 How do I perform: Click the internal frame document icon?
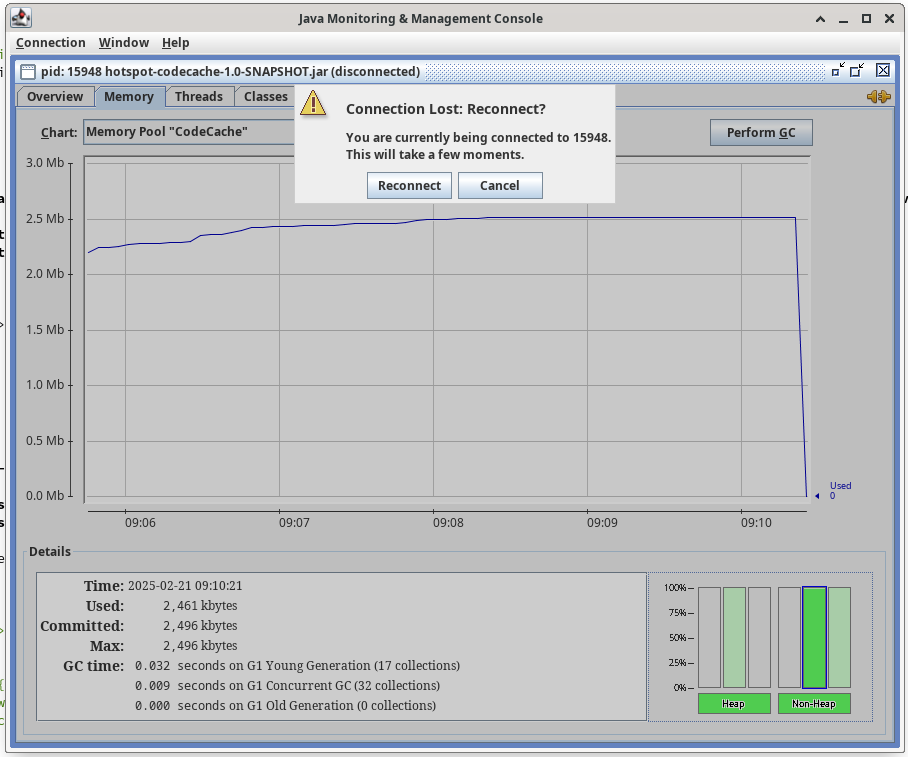27,71
